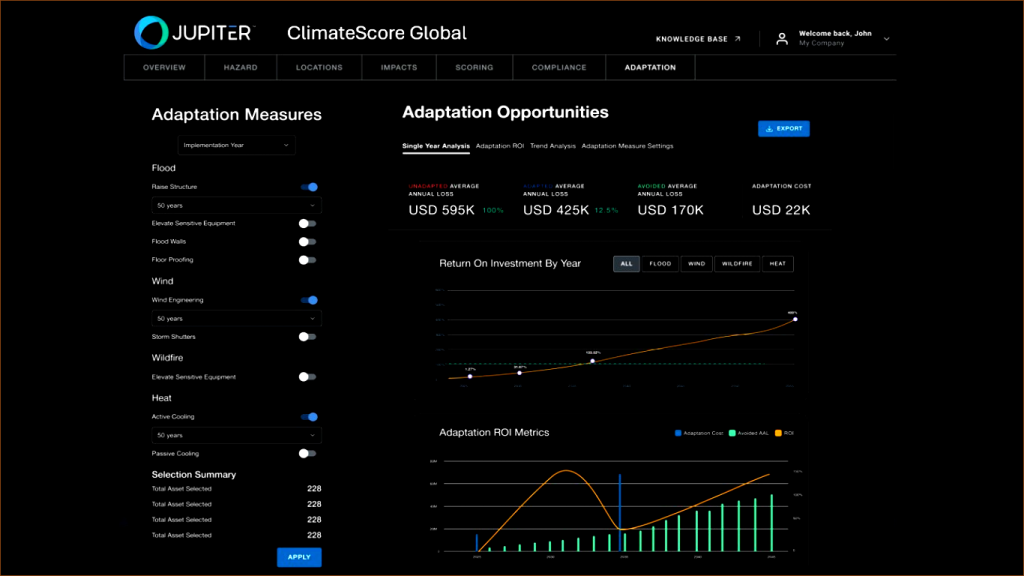This screenshot has height=576, width=1024.
Task: Turn on the Flood Walls toggle
Action: [x=308, y=242]
